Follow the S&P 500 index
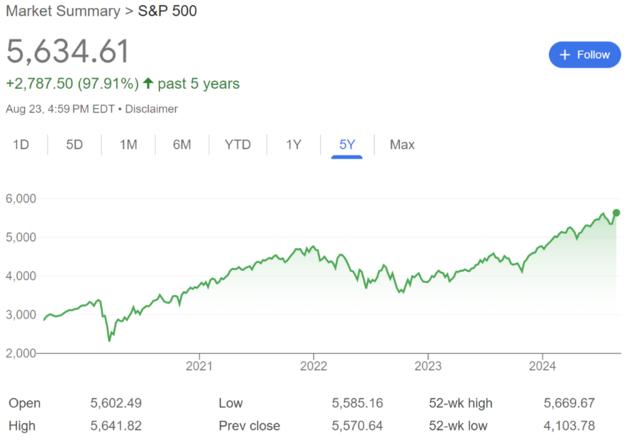 (585, 55)
